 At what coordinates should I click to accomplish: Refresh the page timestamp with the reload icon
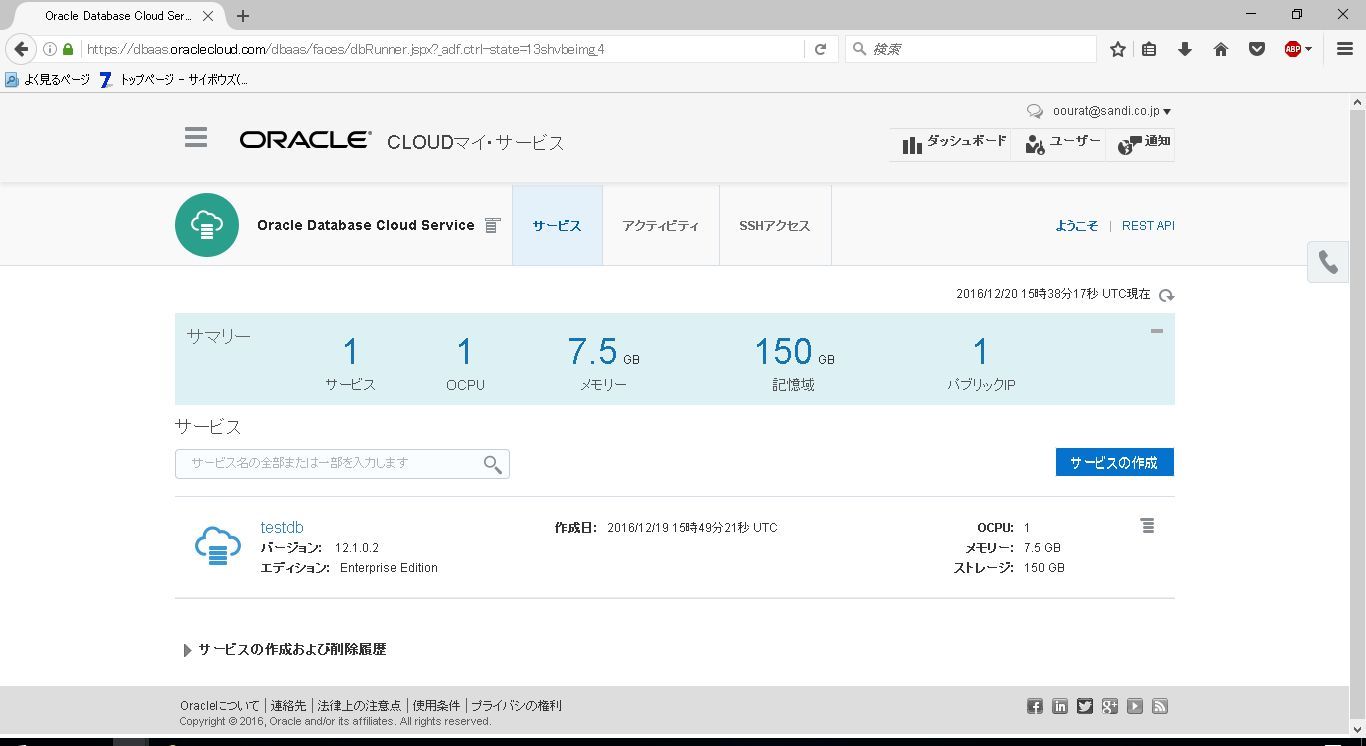pos(1166,295)
